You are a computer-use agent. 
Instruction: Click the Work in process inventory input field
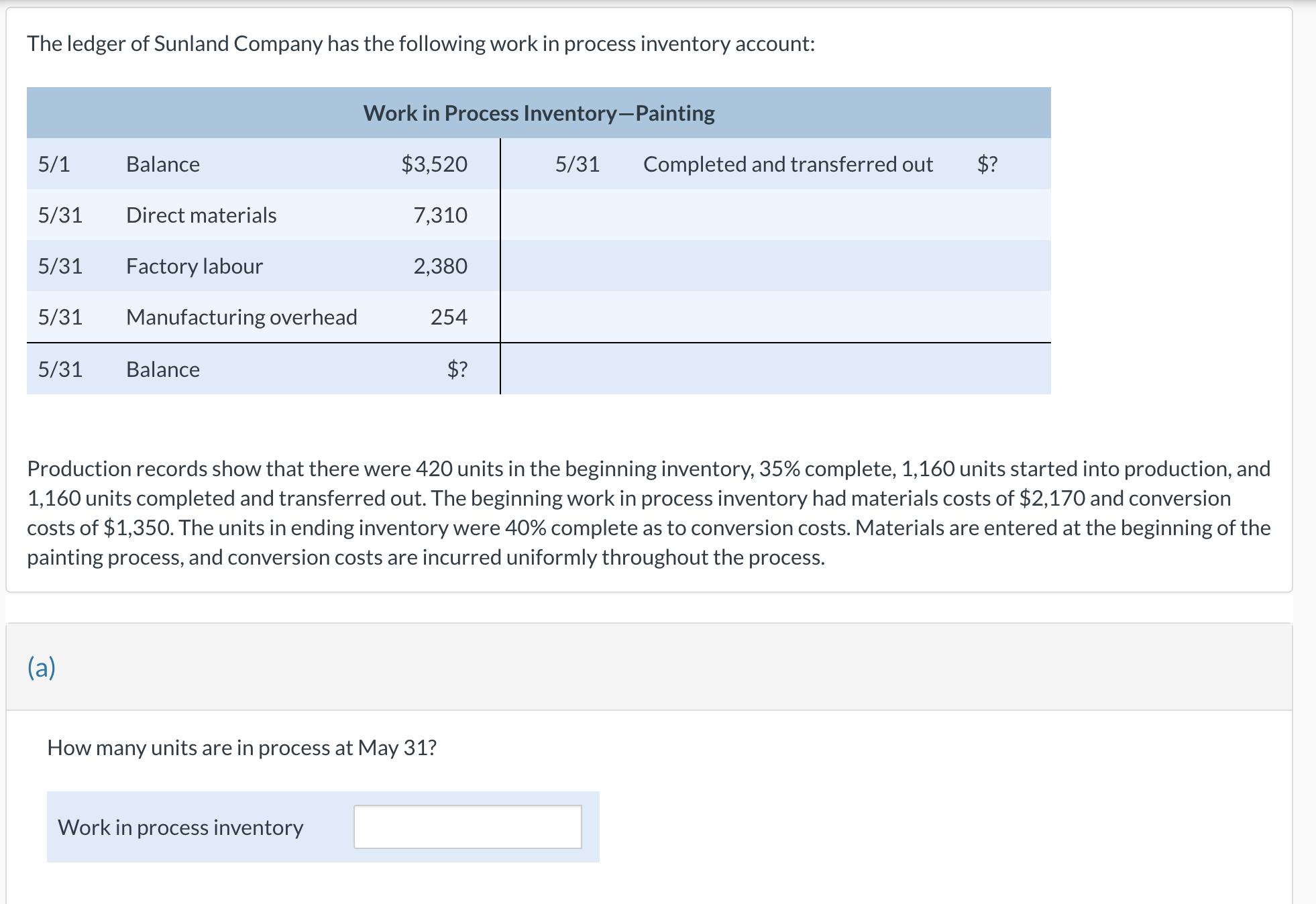(468, 827)
